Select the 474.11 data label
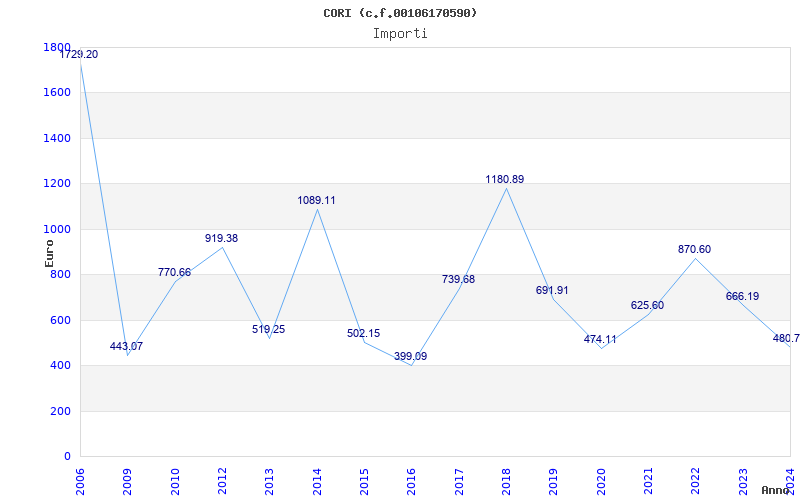 (x=600, y=340)
